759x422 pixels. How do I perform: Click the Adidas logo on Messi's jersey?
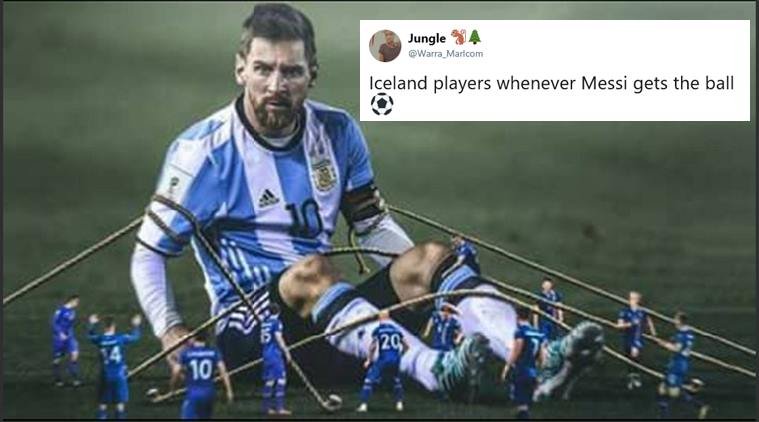click(268, 198)
